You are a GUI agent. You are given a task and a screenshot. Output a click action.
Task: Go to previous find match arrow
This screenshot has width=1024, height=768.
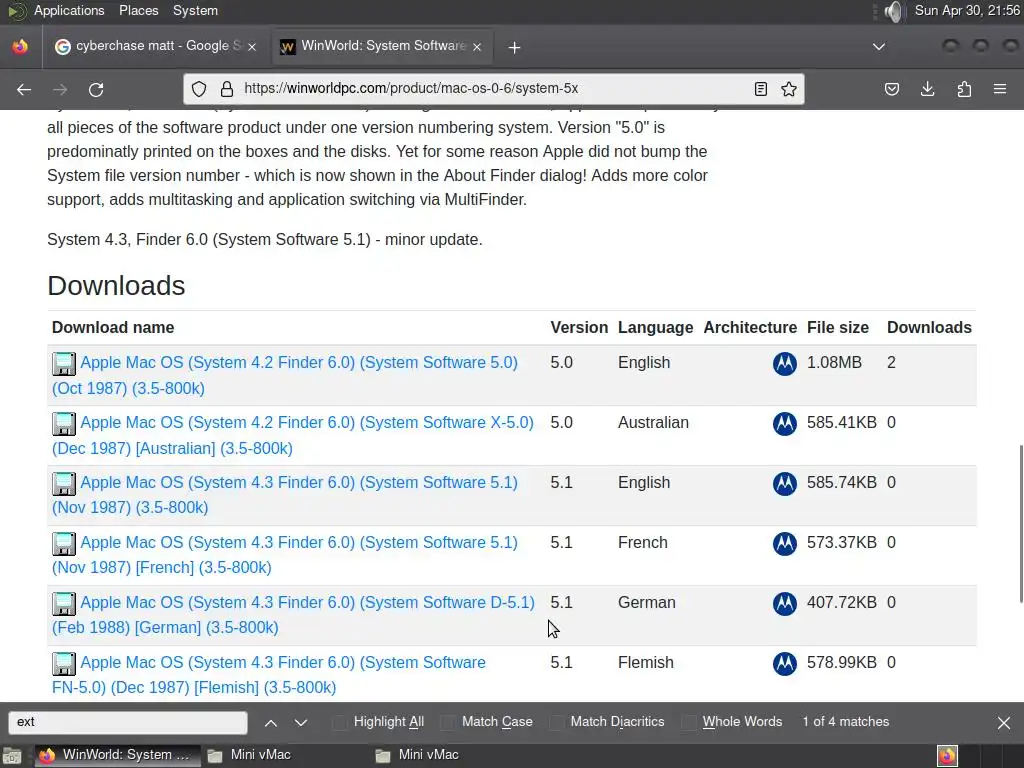tap(271, 722)
